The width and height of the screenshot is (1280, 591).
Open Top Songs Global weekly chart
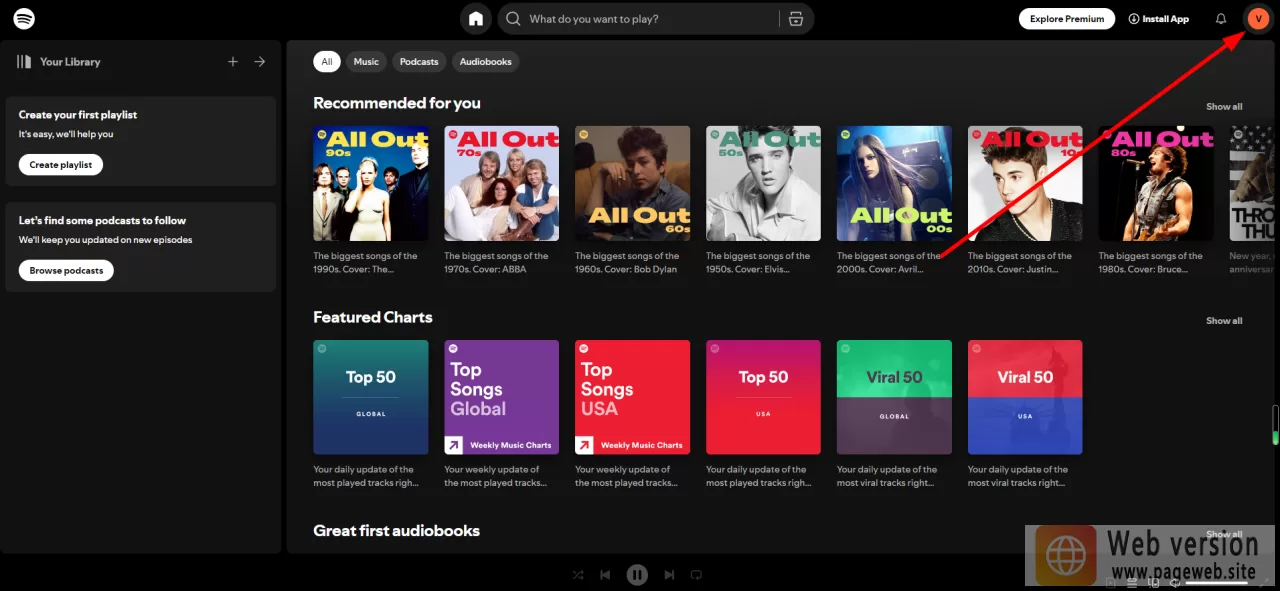(x=502, y=398)
